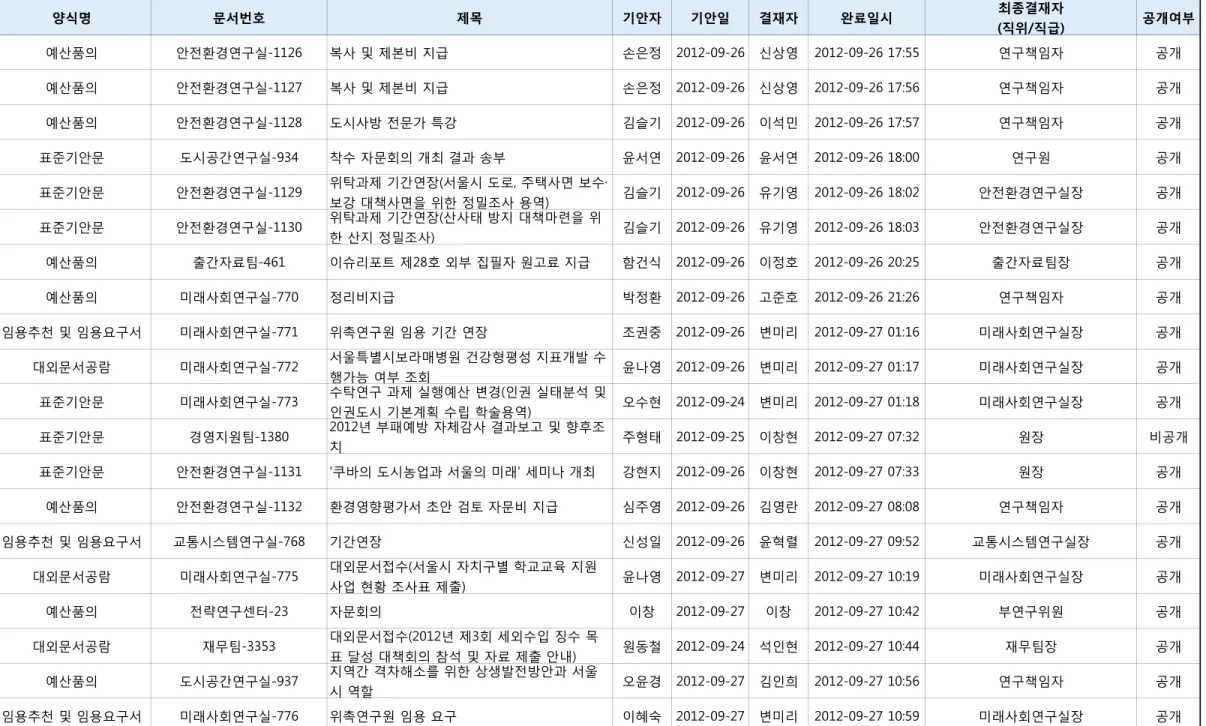Click approver name 이석민
The image size is (1206, 726).
coord(778,123)
